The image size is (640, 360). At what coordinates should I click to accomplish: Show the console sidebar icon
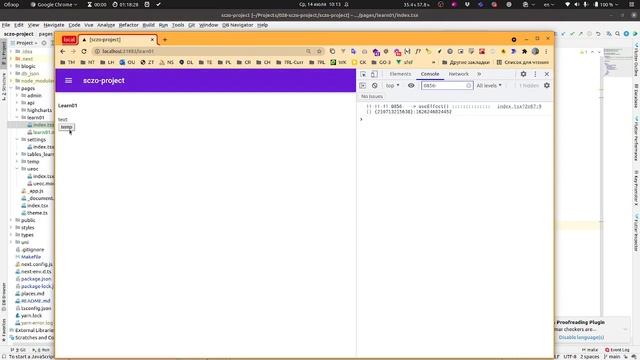point(362,85)
